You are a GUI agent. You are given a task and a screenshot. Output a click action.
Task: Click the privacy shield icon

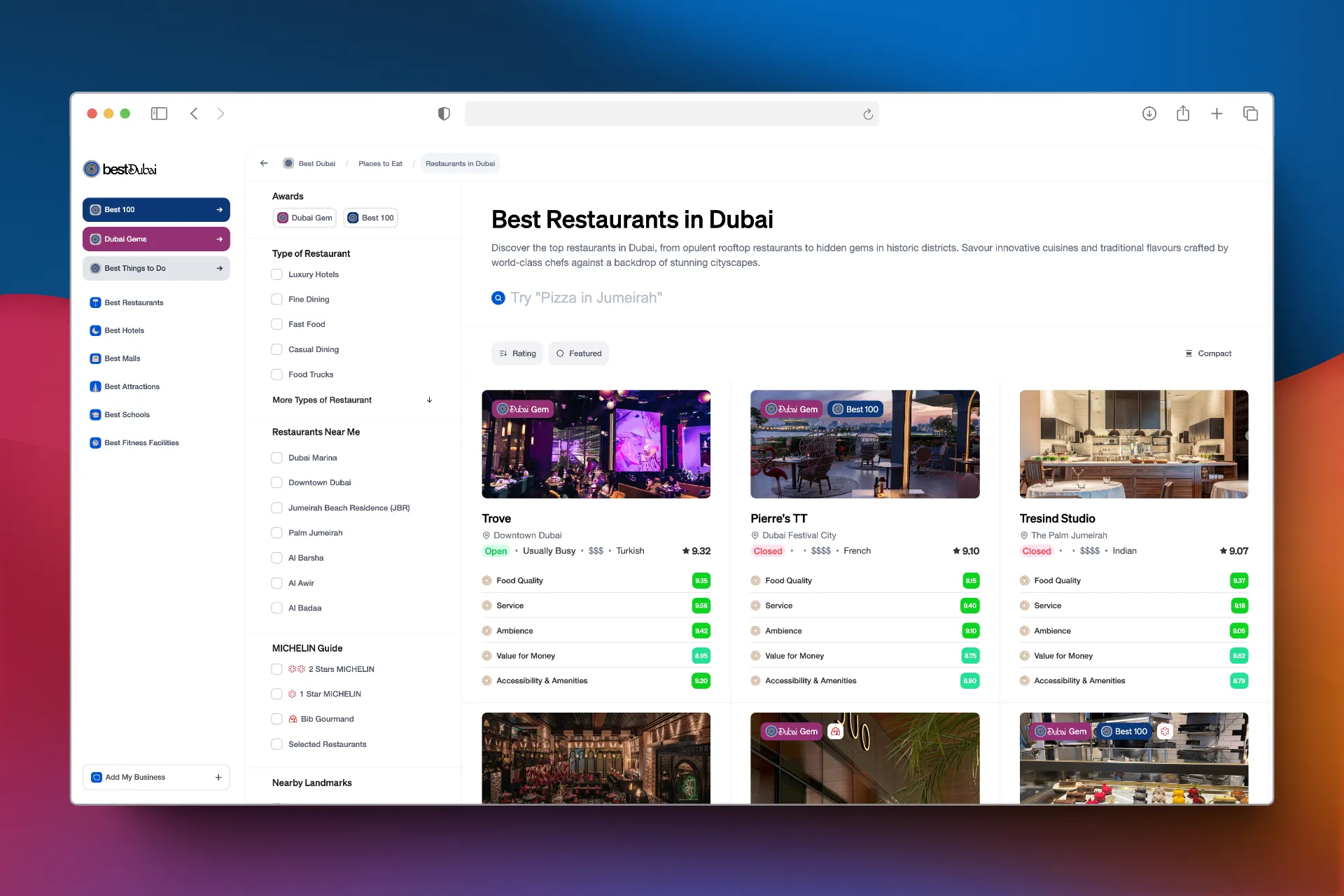click(444, 113)
